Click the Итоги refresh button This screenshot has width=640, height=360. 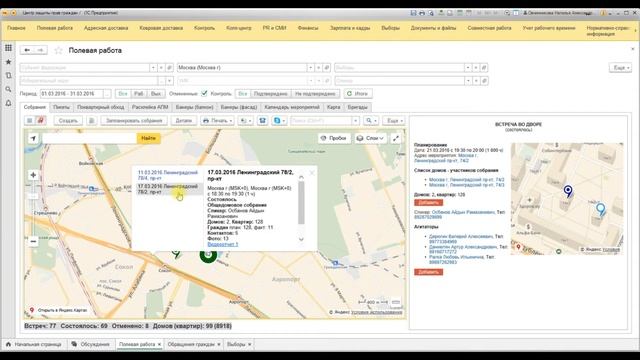358,94
